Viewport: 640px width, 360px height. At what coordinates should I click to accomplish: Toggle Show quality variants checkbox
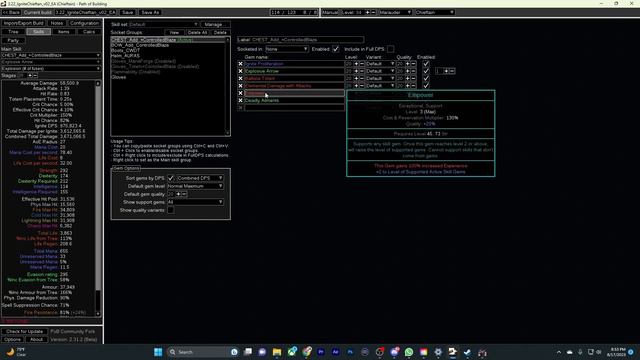pos(171,210)
